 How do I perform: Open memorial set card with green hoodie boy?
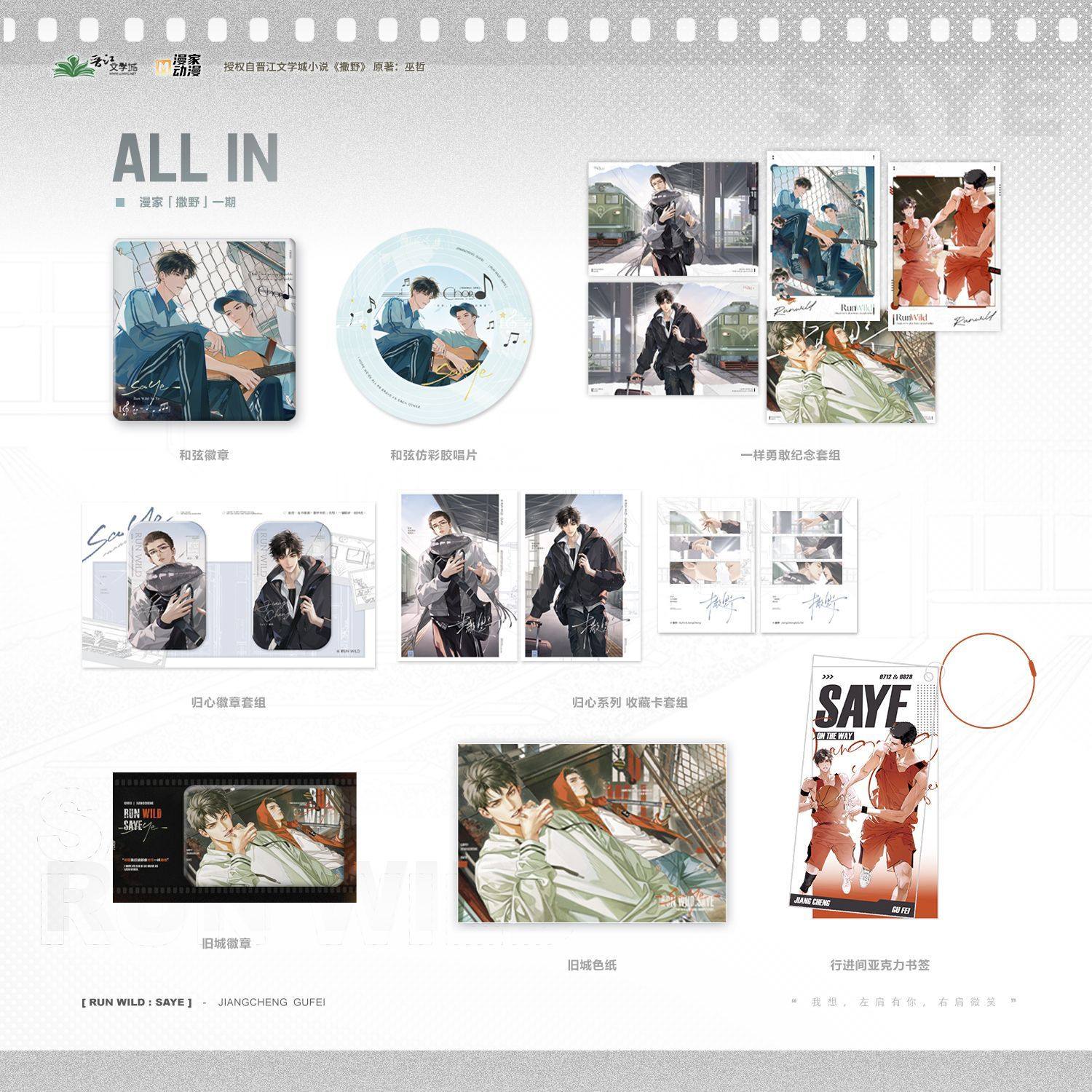pos(850,371)
